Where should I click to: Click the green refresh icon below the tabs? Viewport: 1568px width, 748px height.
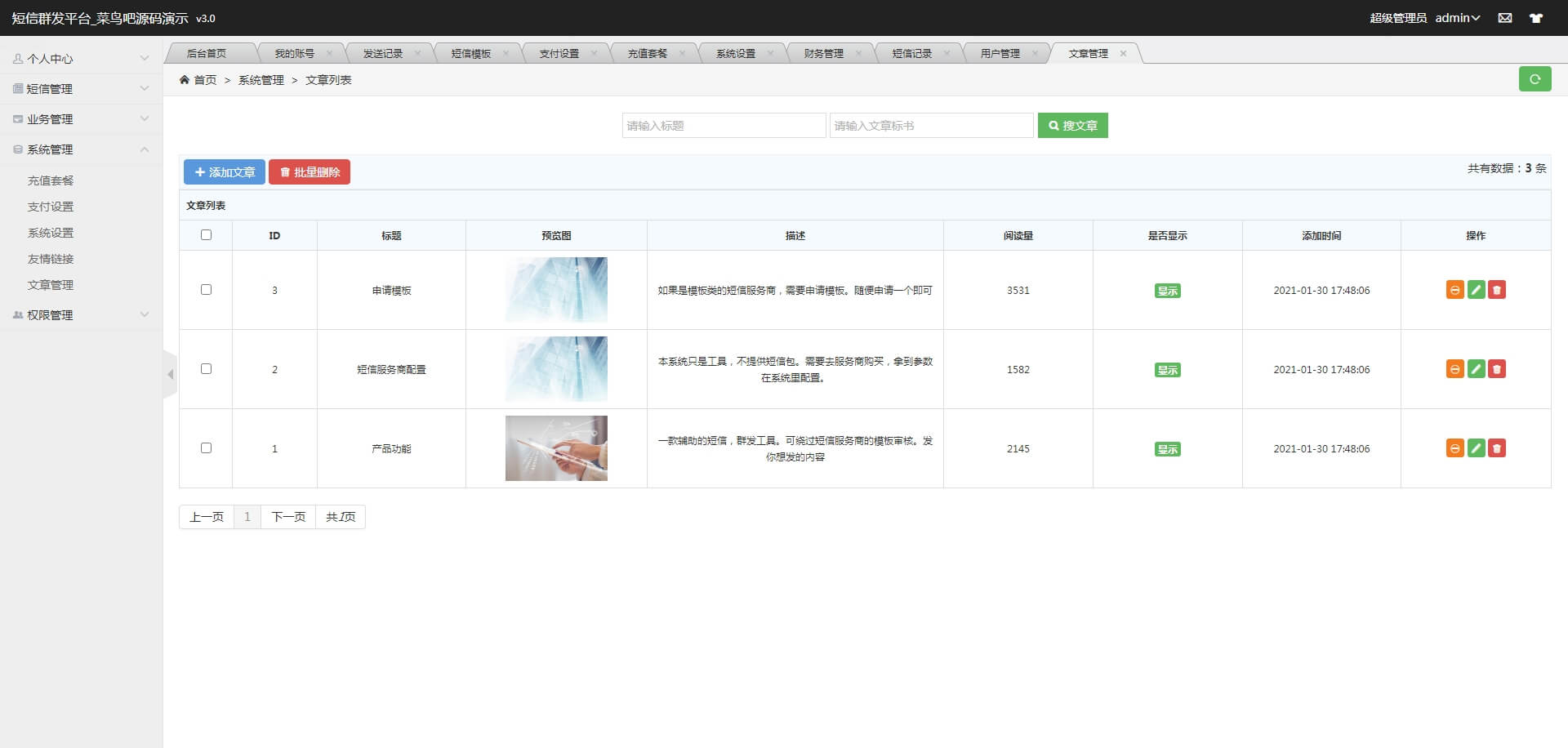pyautogui.click(x=1535, y=79)
